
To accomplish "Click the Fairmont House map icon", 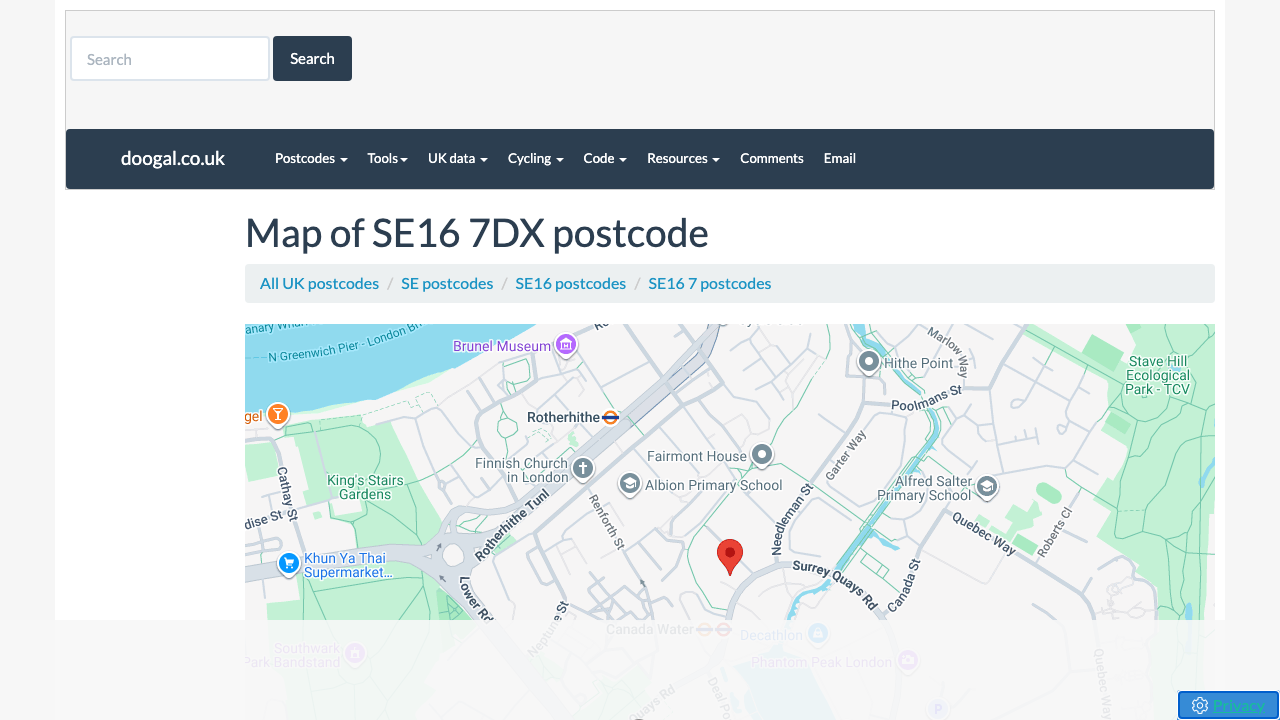I will tap(761, 455).
